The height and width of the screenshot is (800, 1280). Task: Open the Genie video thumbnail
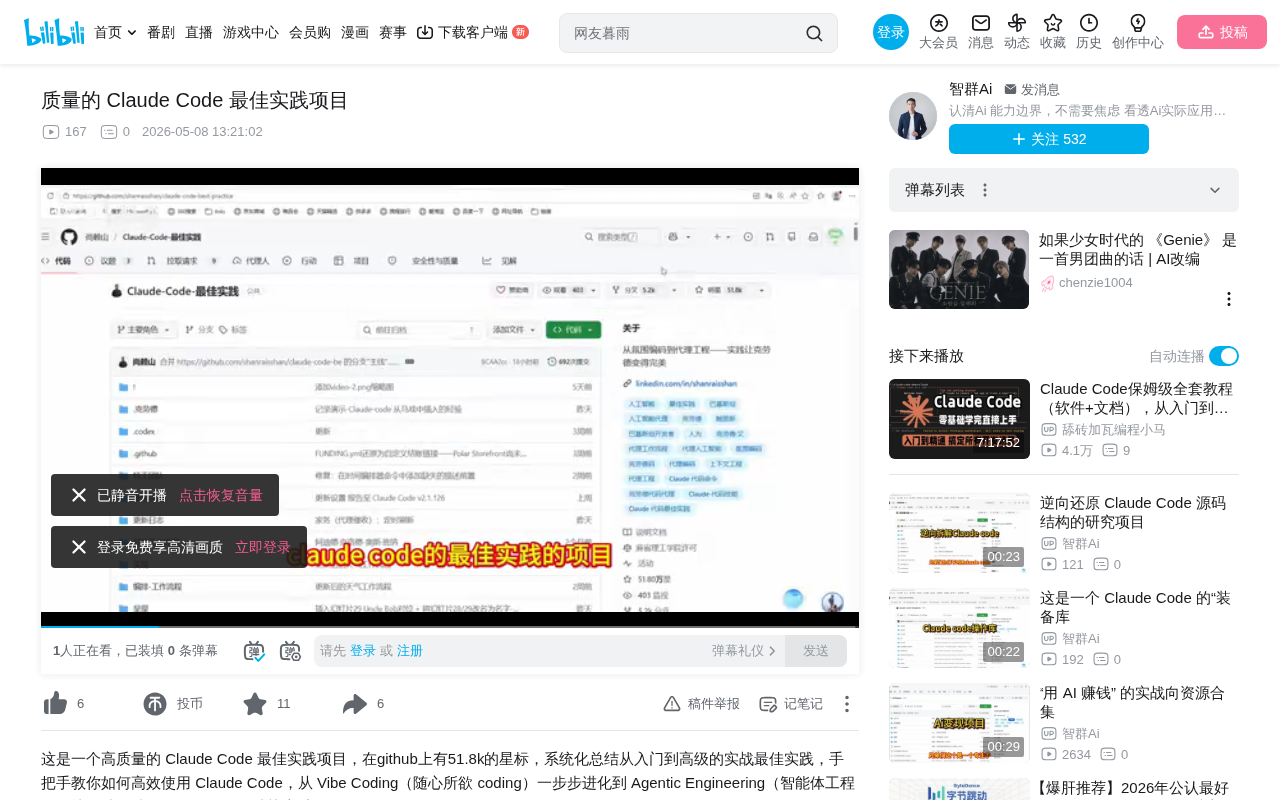tap(959, 269)
